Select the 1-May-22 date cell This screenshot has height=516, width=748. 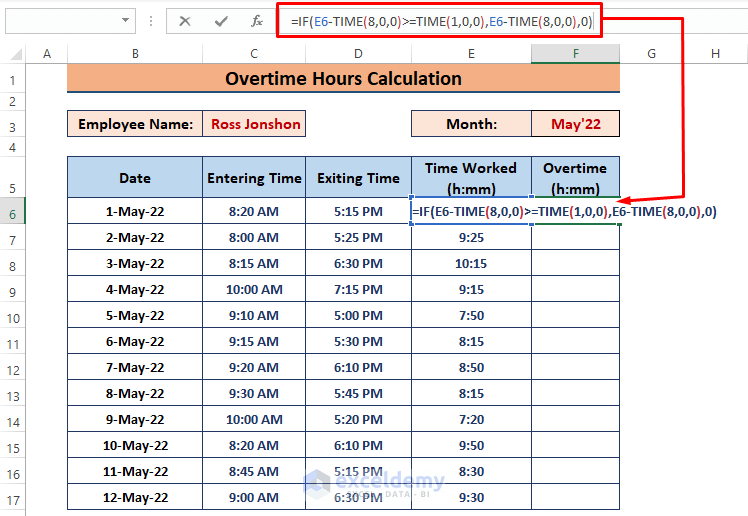[x=135, y=211]
